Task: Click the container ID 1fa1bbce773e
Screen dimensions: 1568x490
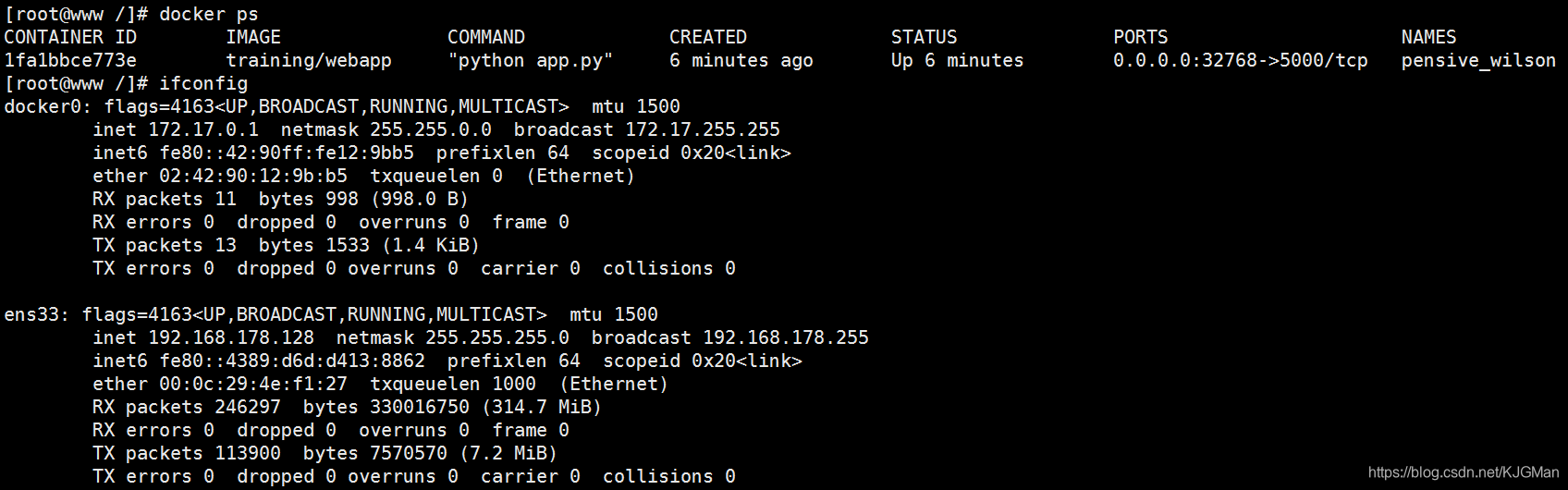Action: (70, 60)
